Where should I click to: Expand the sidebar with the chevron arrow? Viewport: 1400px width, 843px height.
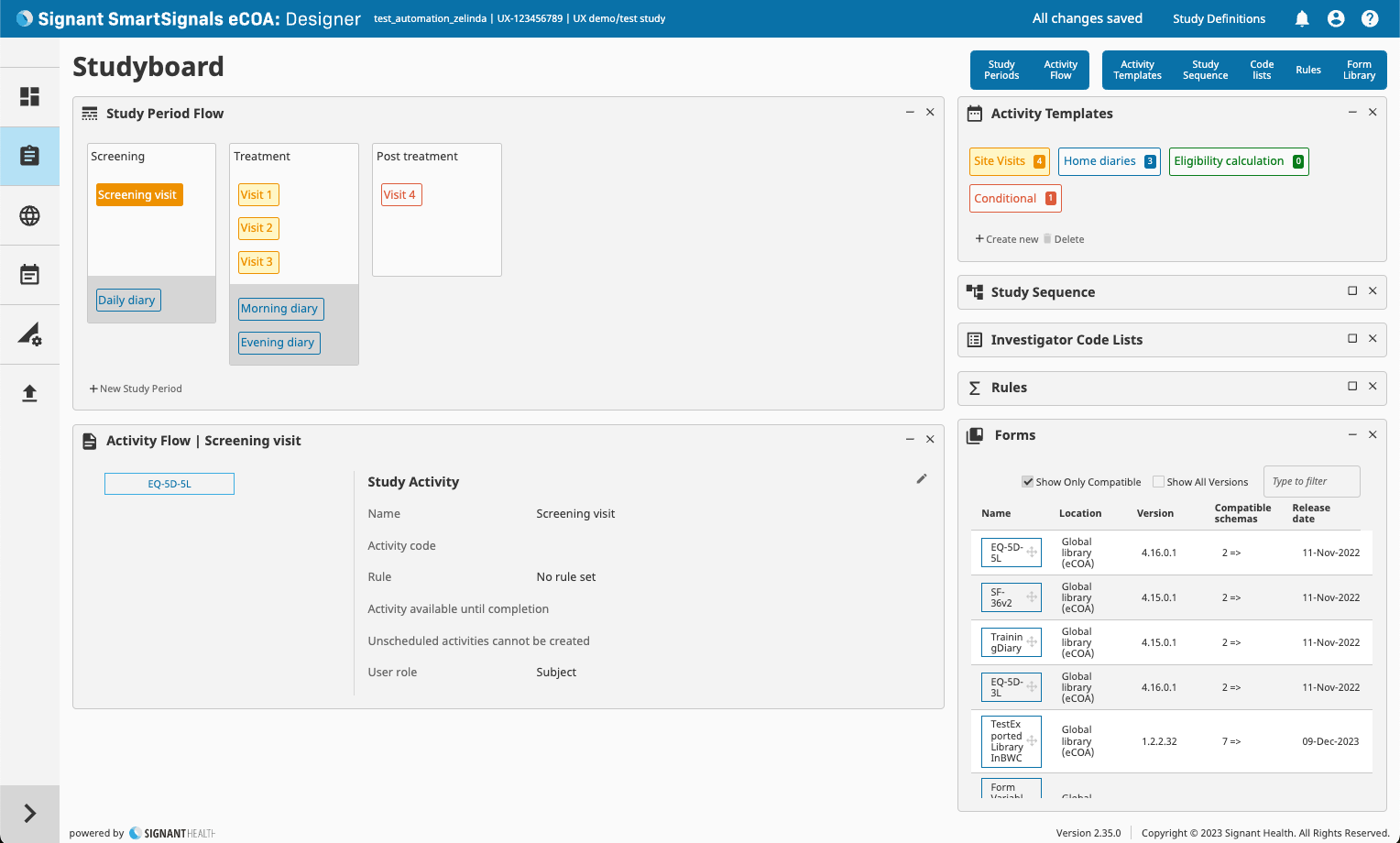[x=29, y=813]
